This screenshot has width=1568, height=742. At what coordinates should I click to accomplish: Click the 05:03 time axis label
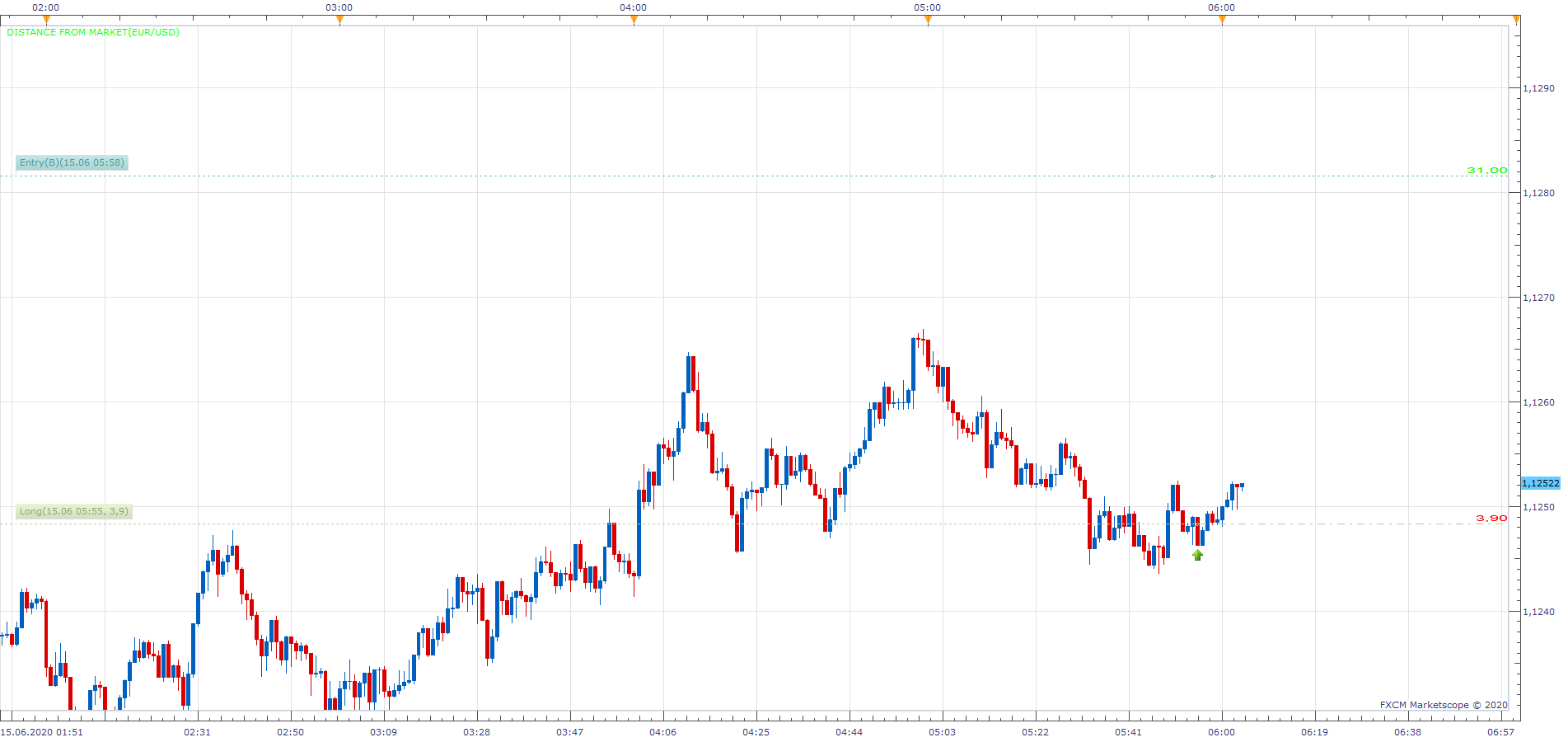point(942,732)
